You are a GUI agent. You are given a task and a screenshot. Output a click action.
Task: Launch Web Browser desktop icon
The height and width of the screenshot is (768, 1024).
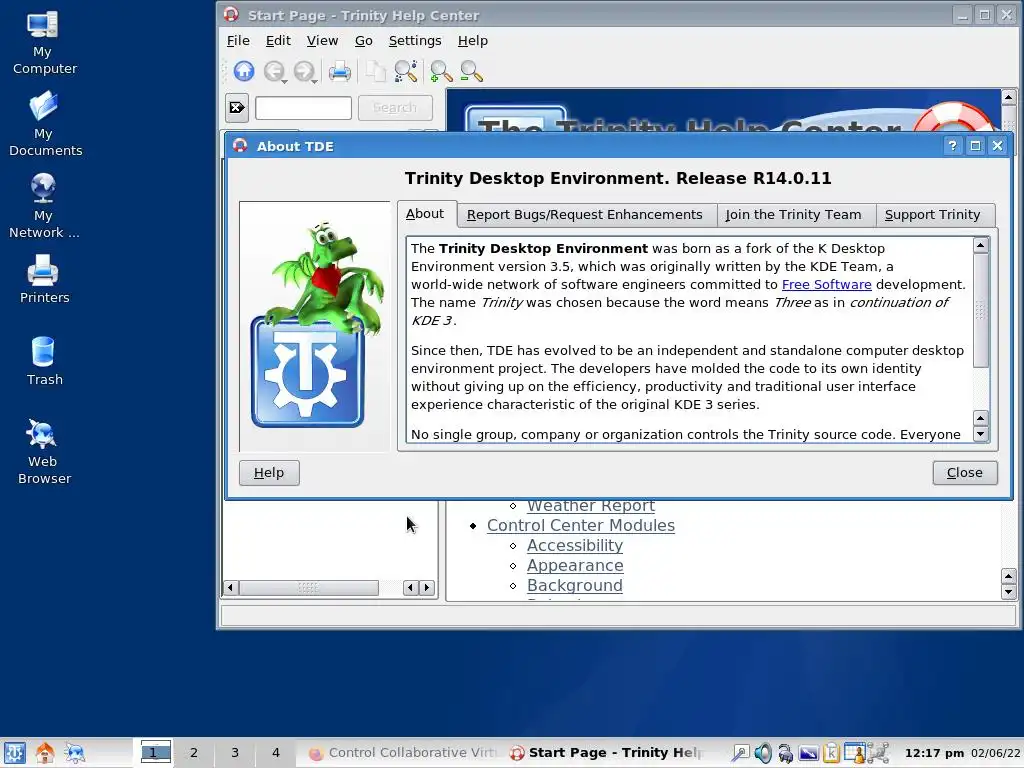pyautogui.click(x=44, y=452)
